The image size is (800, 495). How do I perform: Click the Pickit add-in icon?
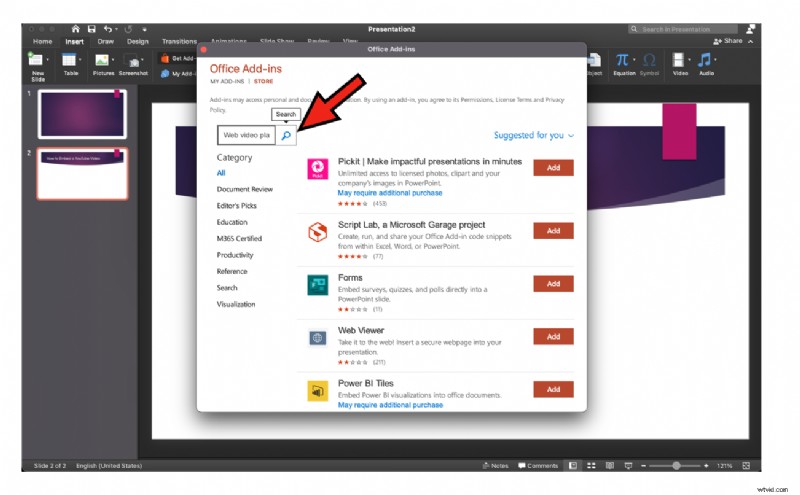(317, 169)
